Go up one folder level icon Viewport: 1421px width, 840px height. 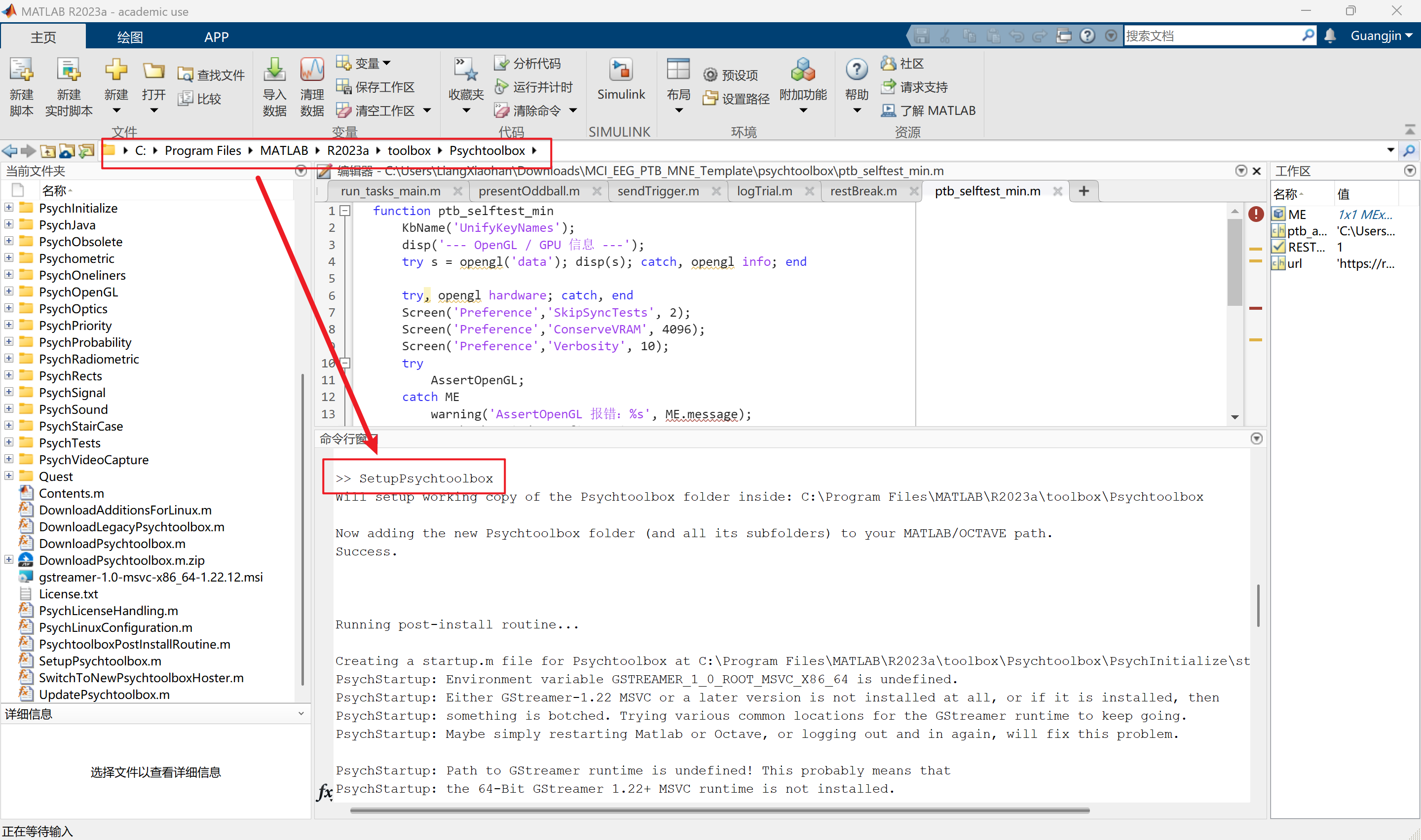48,150
